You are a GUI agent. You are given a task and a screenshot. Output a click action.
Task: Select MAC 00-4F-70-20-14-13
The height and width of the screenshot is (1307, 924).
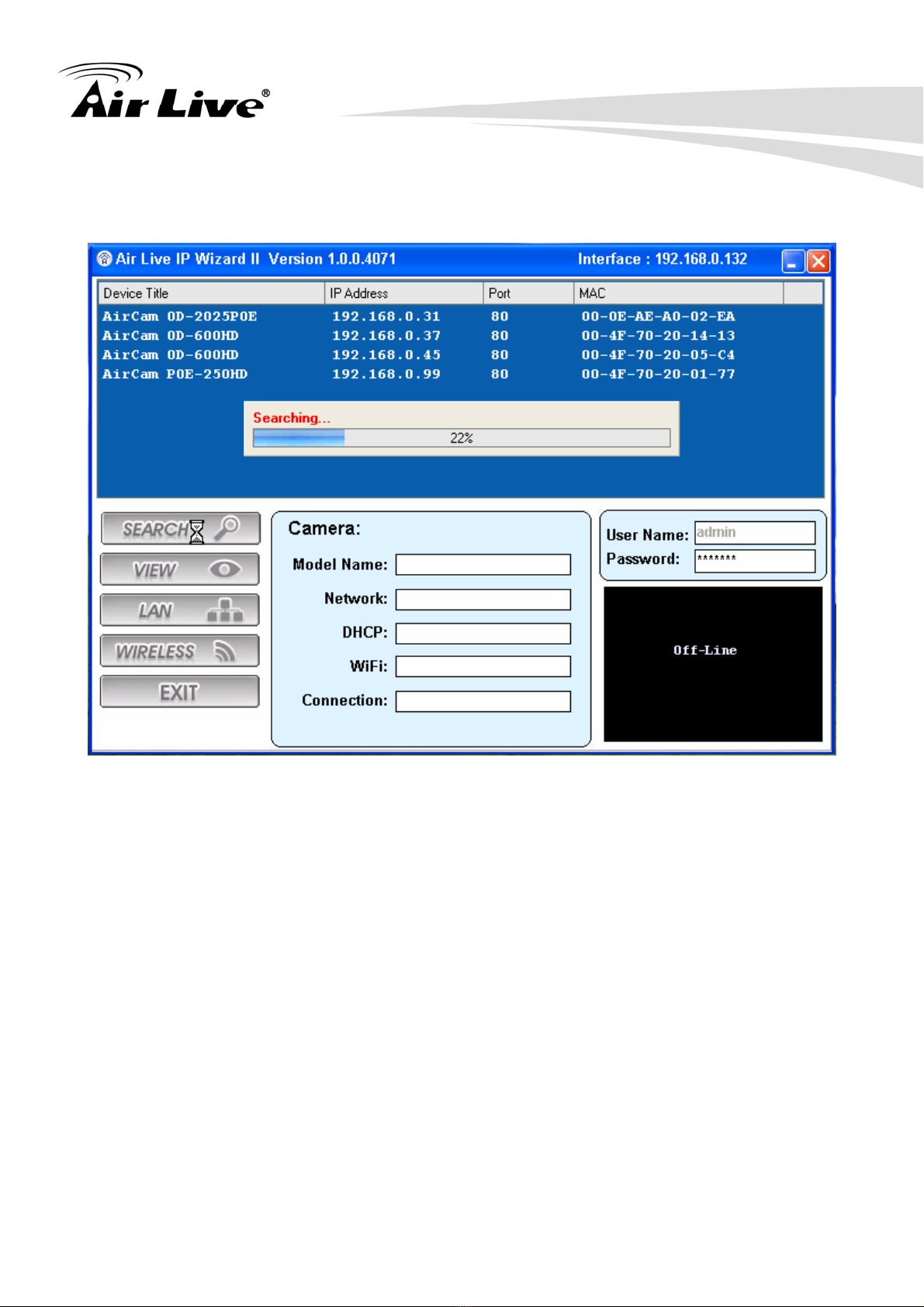coord(659,336)
